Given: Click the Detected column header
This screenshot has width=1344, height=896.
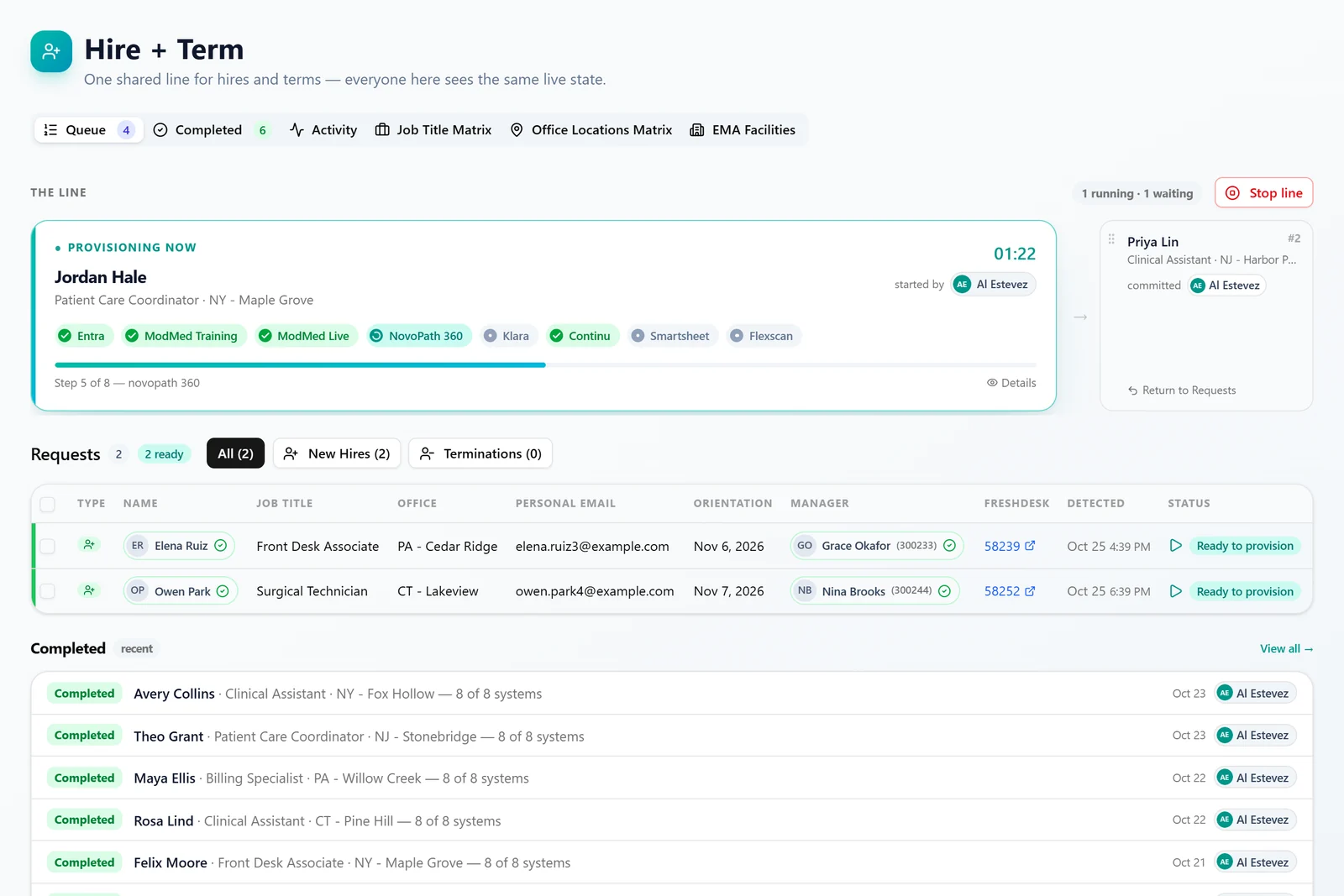Looking at the screenshot, I should point(1095,504).
